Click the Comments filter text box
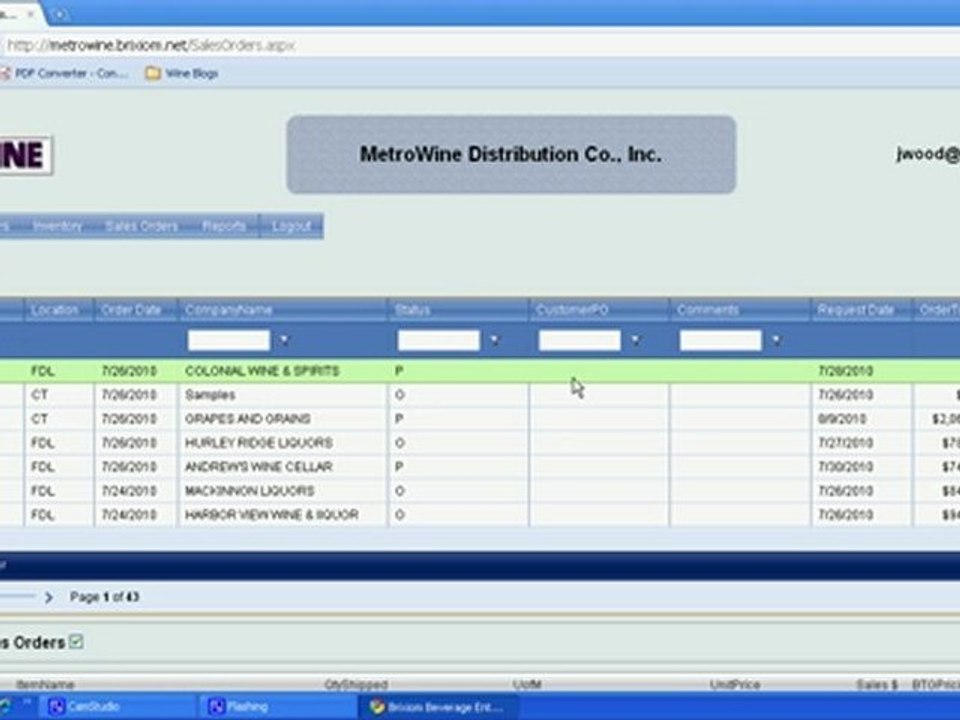 [x=720, y=340]
